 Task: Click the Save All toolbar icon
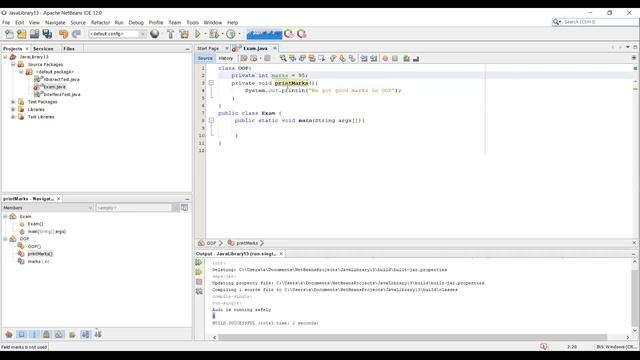click(47, 34)
